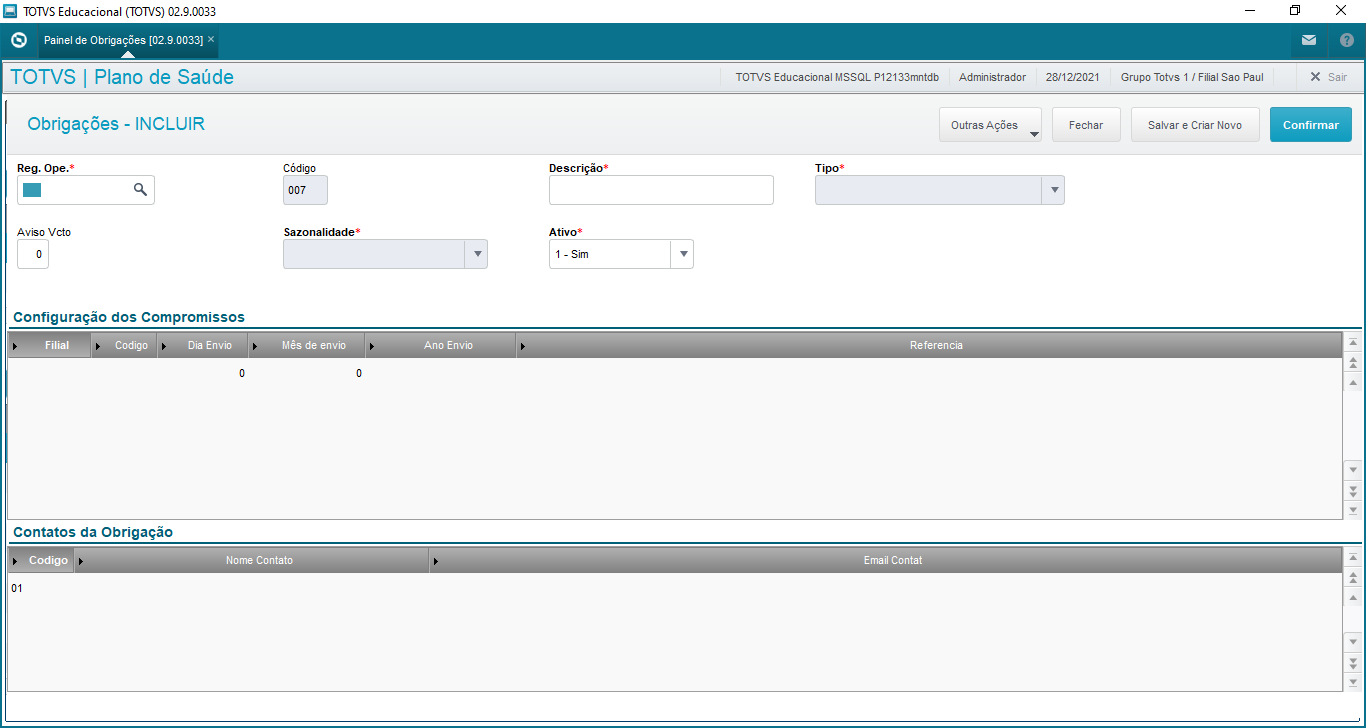Image resolution: width=1366 pixels, height=728 pixels.
Task: Move up one row in Compromissos grid
Action: point(1353,383)
